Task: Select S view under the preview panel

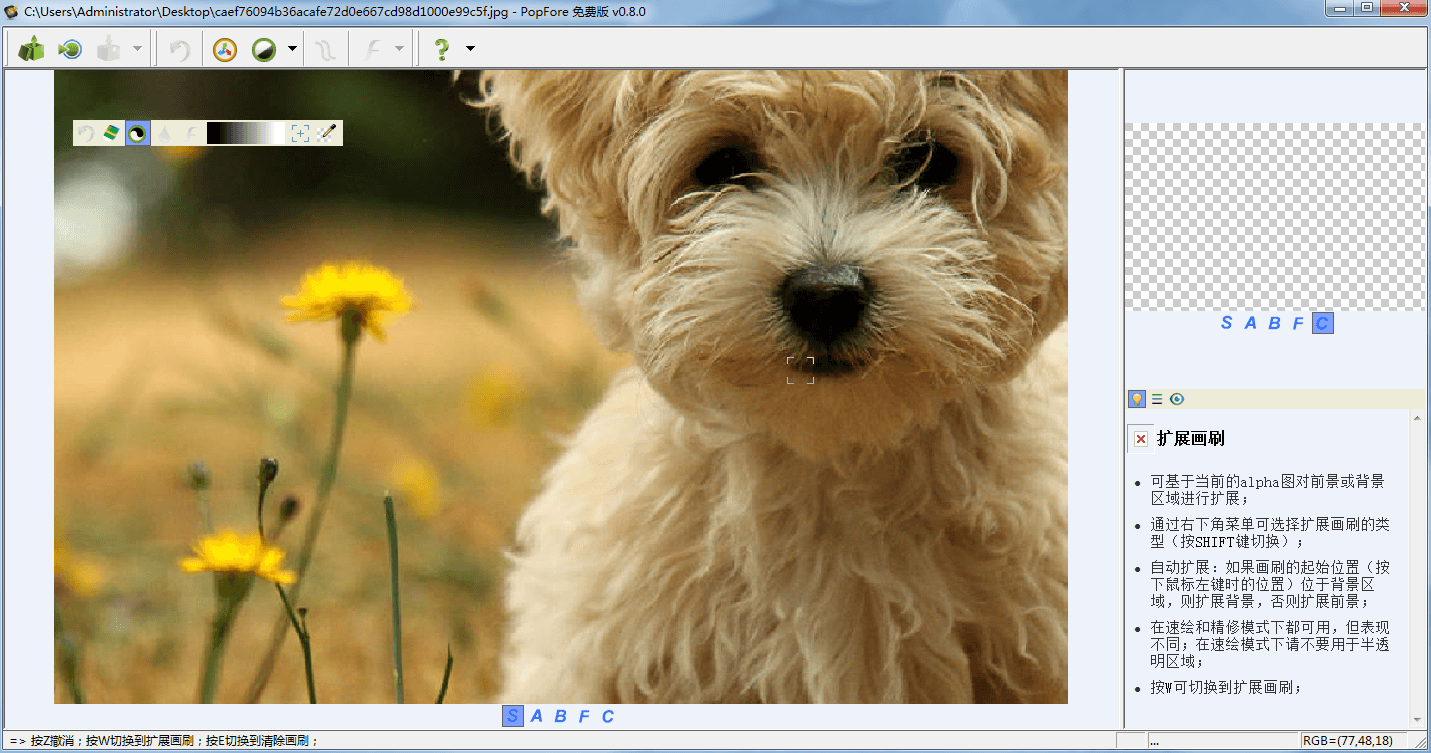Action: pyautogui.click(x=1227, y=323)
